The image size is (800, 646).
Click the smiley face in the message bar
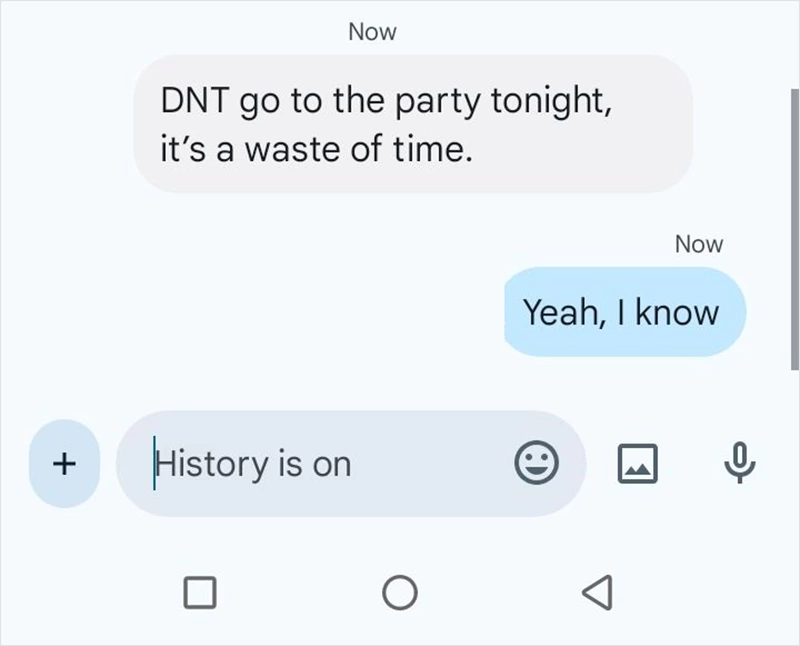538,462
